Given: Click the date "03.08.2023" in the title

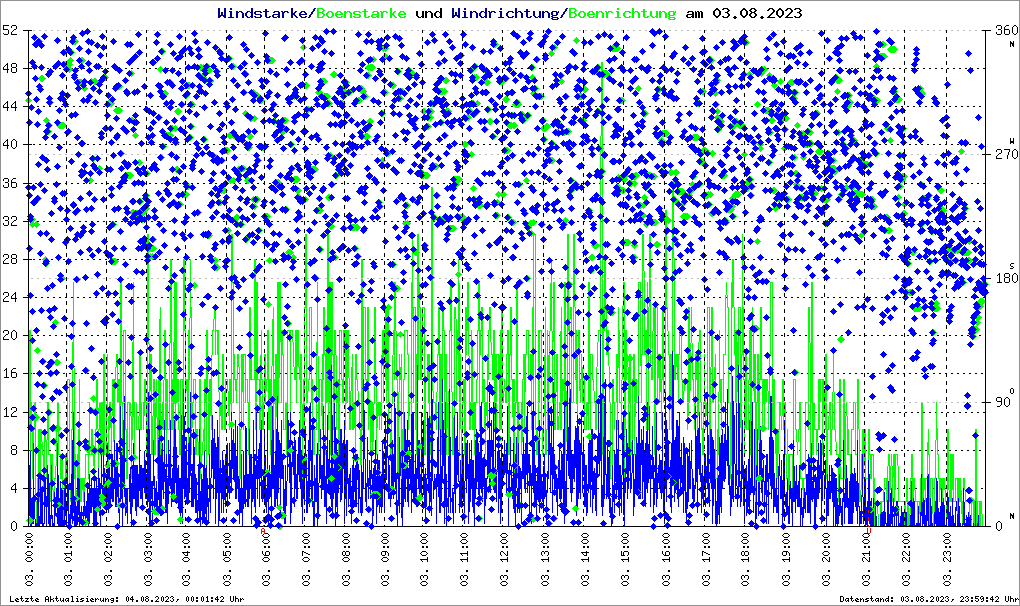Looking at the screenshot, I should click(757, 13).
